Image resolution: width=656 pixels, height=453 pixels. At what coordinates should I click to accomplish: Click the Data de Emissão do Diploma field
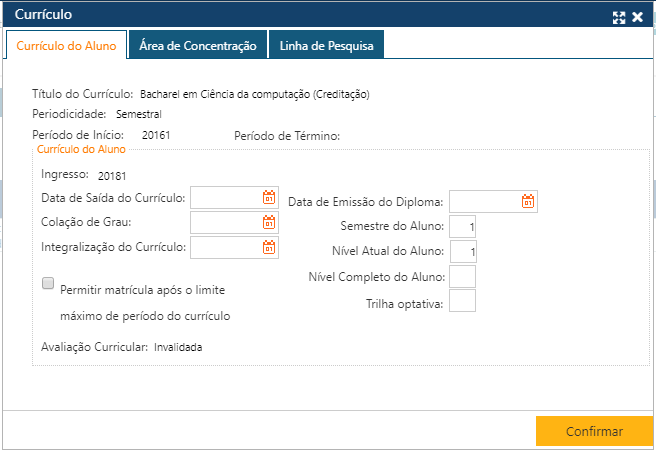[484, 201]
